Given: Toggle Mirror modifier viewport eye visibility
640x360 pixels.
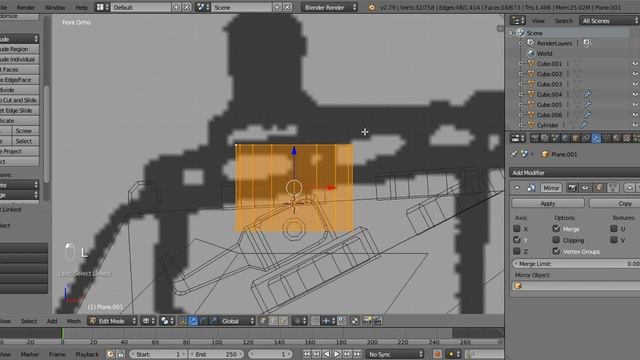Looking at the screenshot, I should [585, 188].
